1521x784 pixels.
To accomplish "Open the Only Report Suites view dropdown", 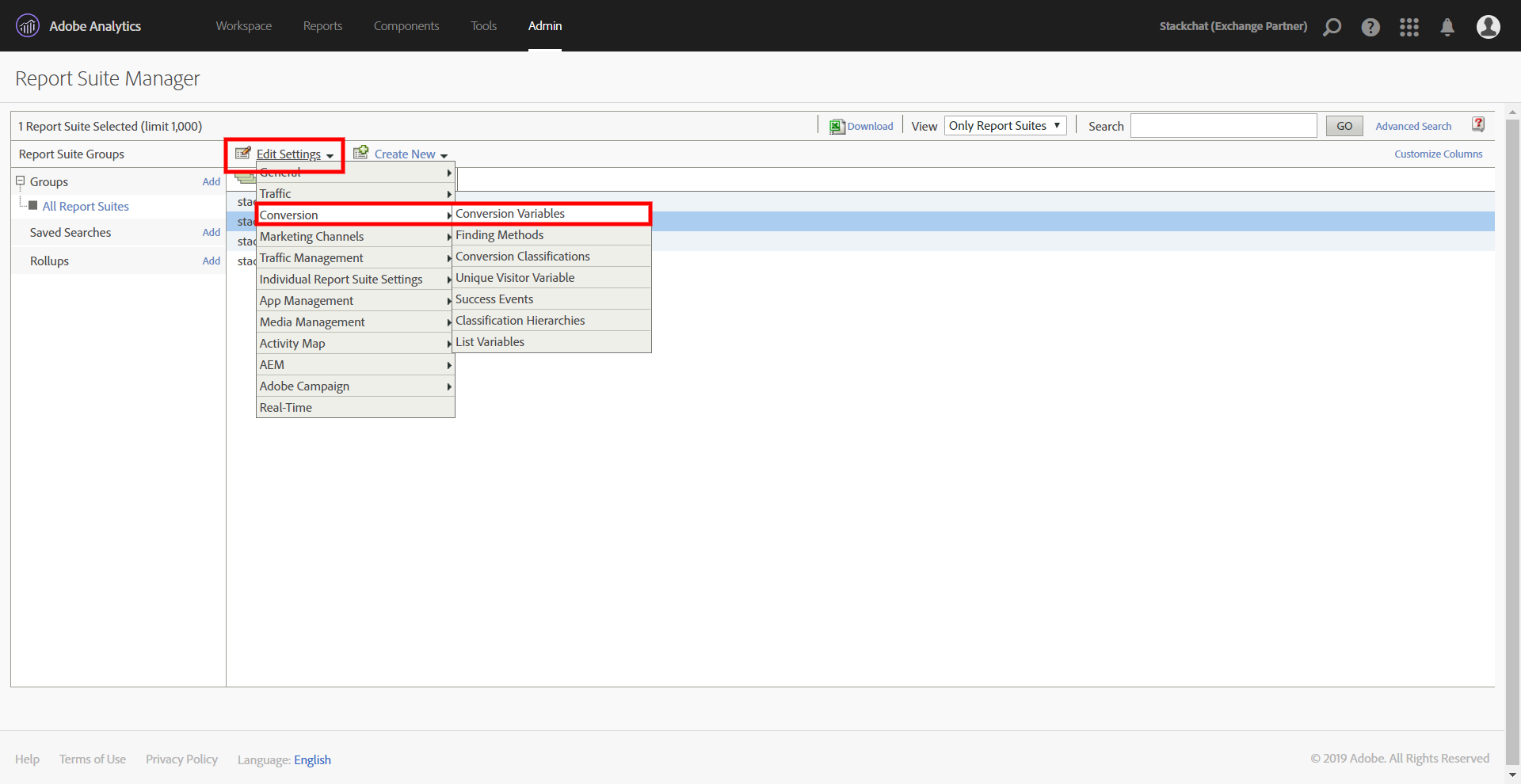I will click(1005, 126).
